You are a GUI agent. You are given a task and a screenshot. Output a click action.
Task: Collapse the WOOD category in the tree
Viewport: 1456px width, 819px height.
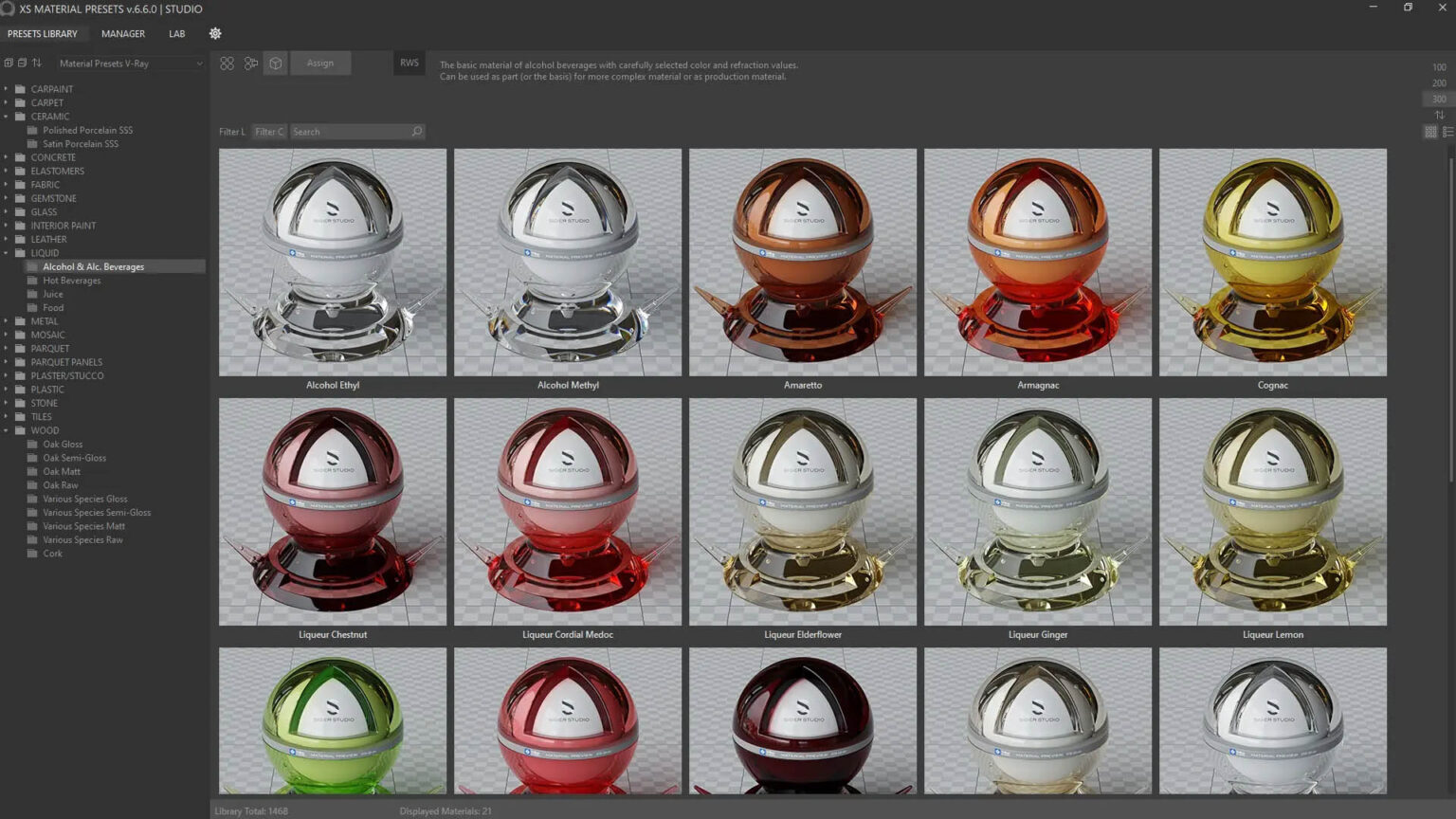[8, 430]
